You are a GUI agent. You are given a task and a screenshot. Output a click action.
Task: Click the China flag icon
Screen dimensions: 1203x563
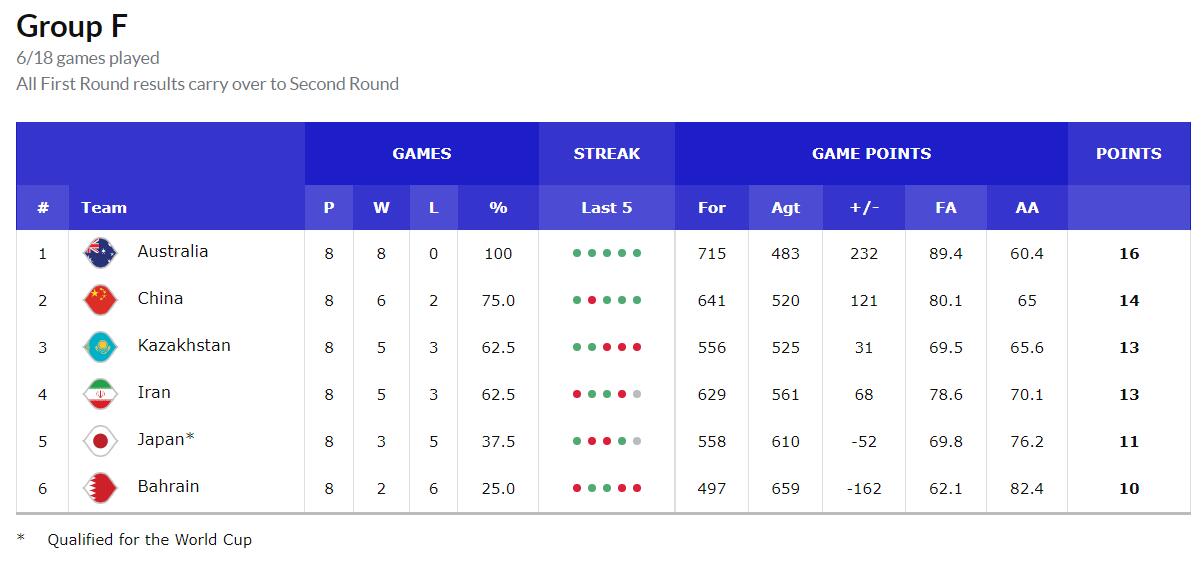click(101, 300)
